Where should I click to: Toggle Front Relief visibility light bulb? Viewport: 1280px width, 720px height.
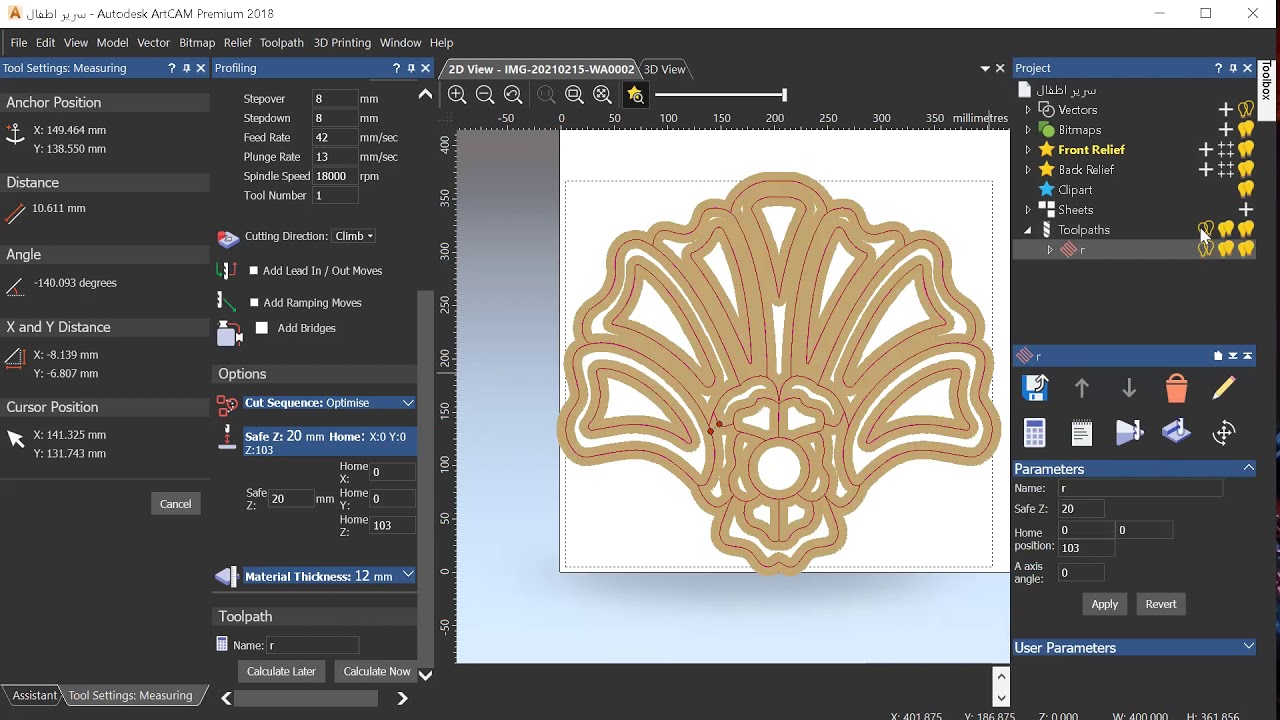[x=1246, y=150]
